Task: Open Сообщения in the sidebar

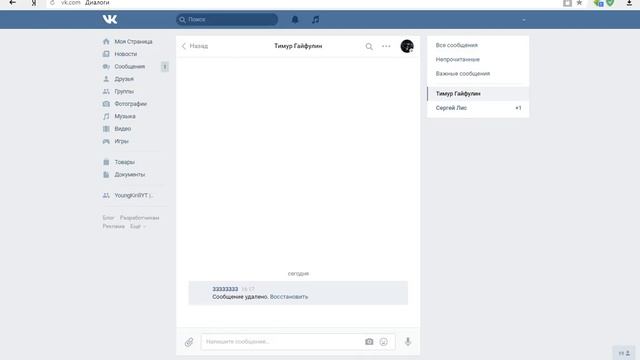Action: pyautogui.click(x=130, y=67)
